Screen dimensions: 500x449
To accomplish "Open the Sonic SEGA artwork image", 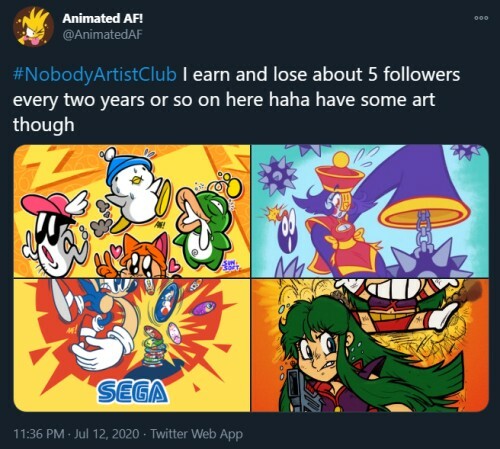I will click(x=132, y=345).
